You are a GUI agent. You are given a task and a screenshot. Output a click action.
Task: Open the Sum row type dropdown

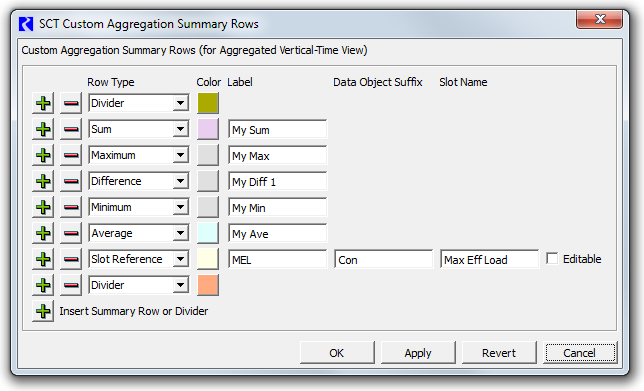point(180,129)
